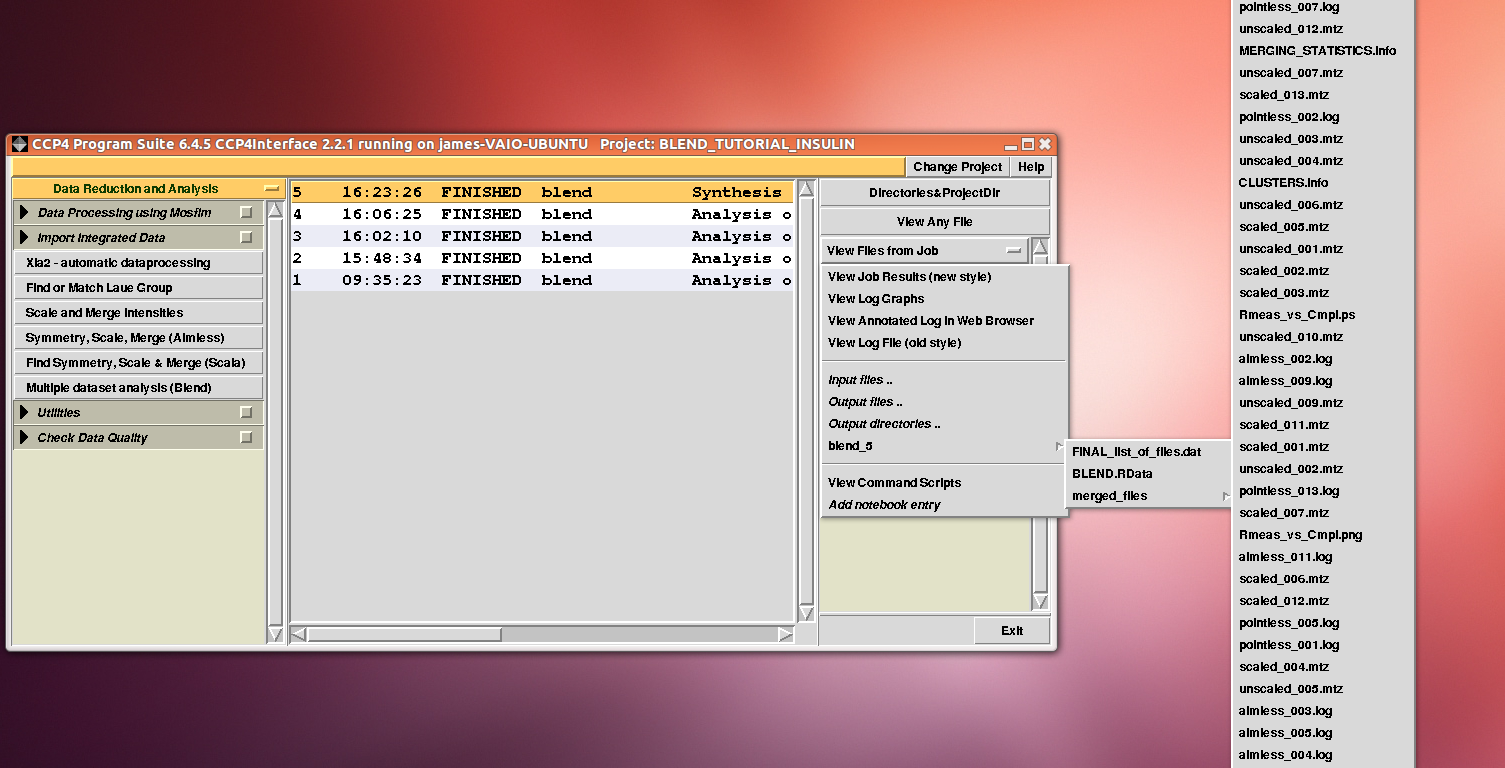
Task: Click the horizontal scrollbar thumb under job list
Action: click(x=405, y=634)
